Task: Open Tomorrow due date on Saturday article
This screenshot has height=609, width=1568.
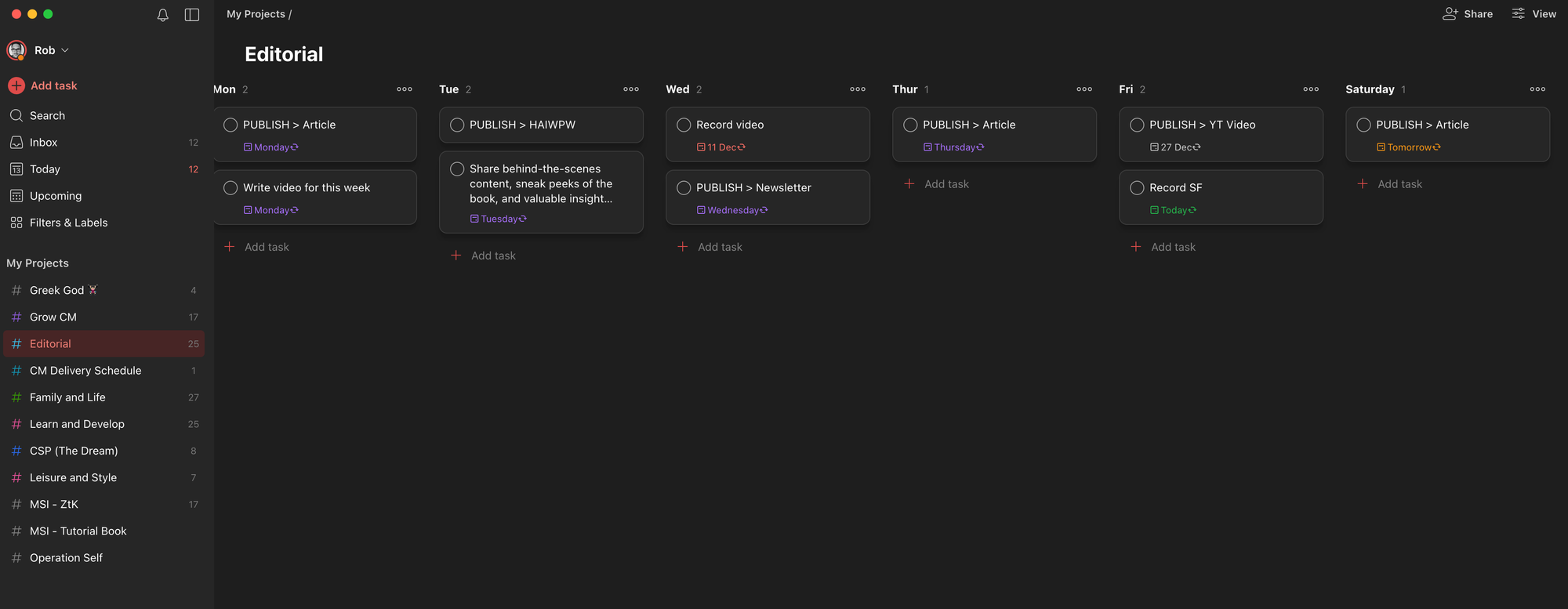Action: coord(1409,147)
